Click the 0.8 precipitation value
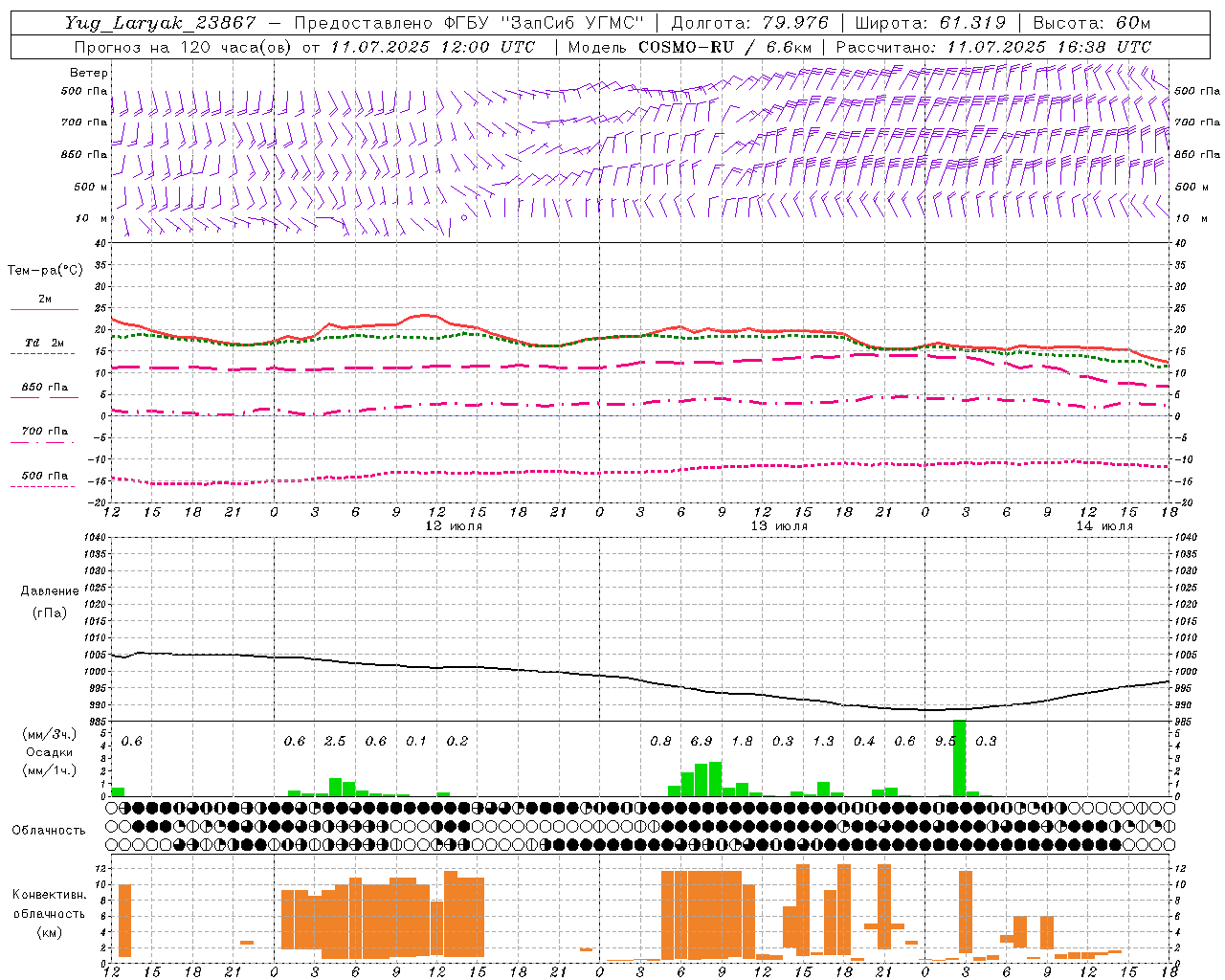The height and width of the screenshot is (980, 1225). [660, 742]
